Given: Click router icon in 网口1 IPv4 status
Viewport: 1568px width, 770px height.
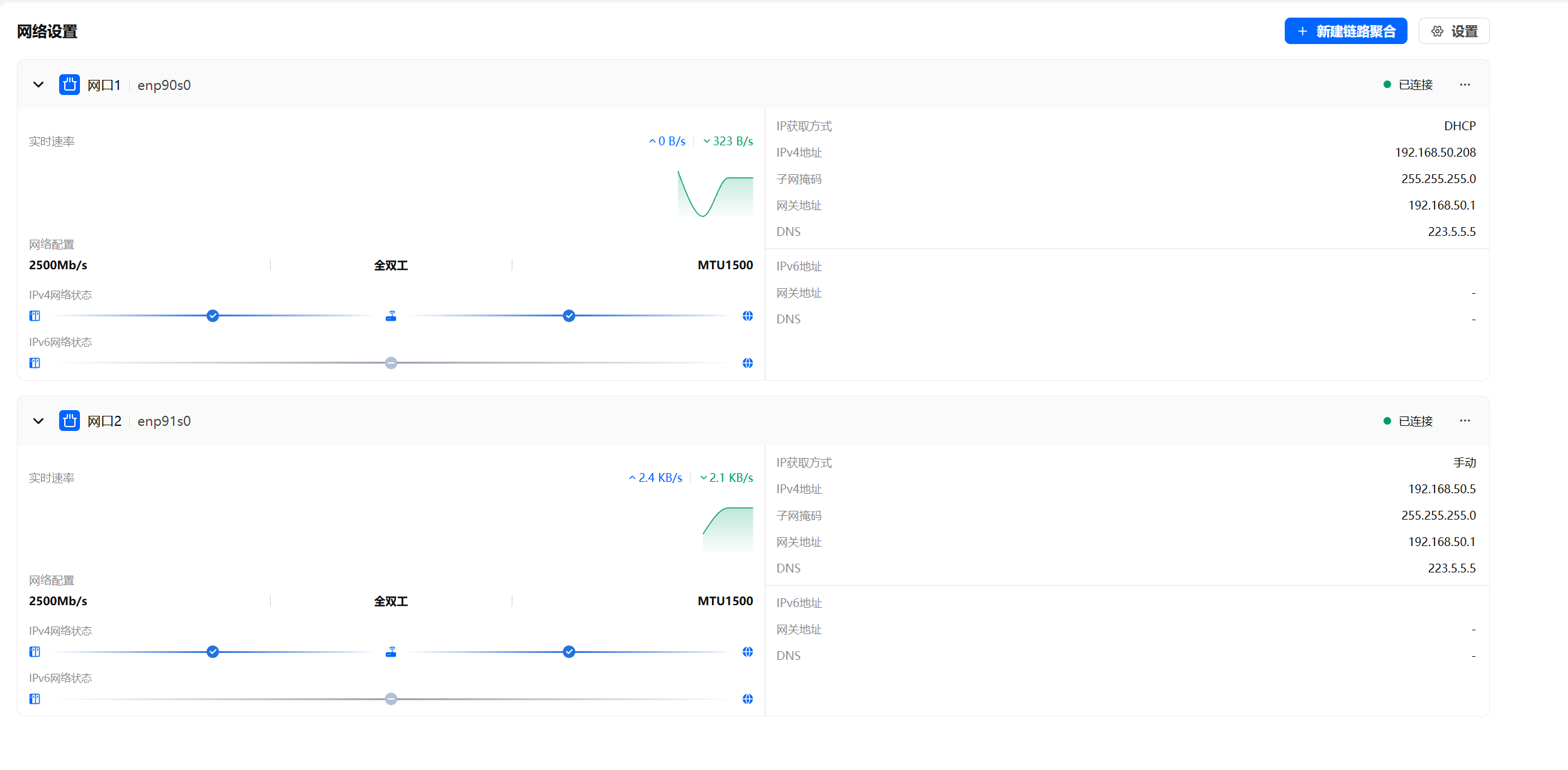Looking at the screenshot, I should (x=391, y=316).
